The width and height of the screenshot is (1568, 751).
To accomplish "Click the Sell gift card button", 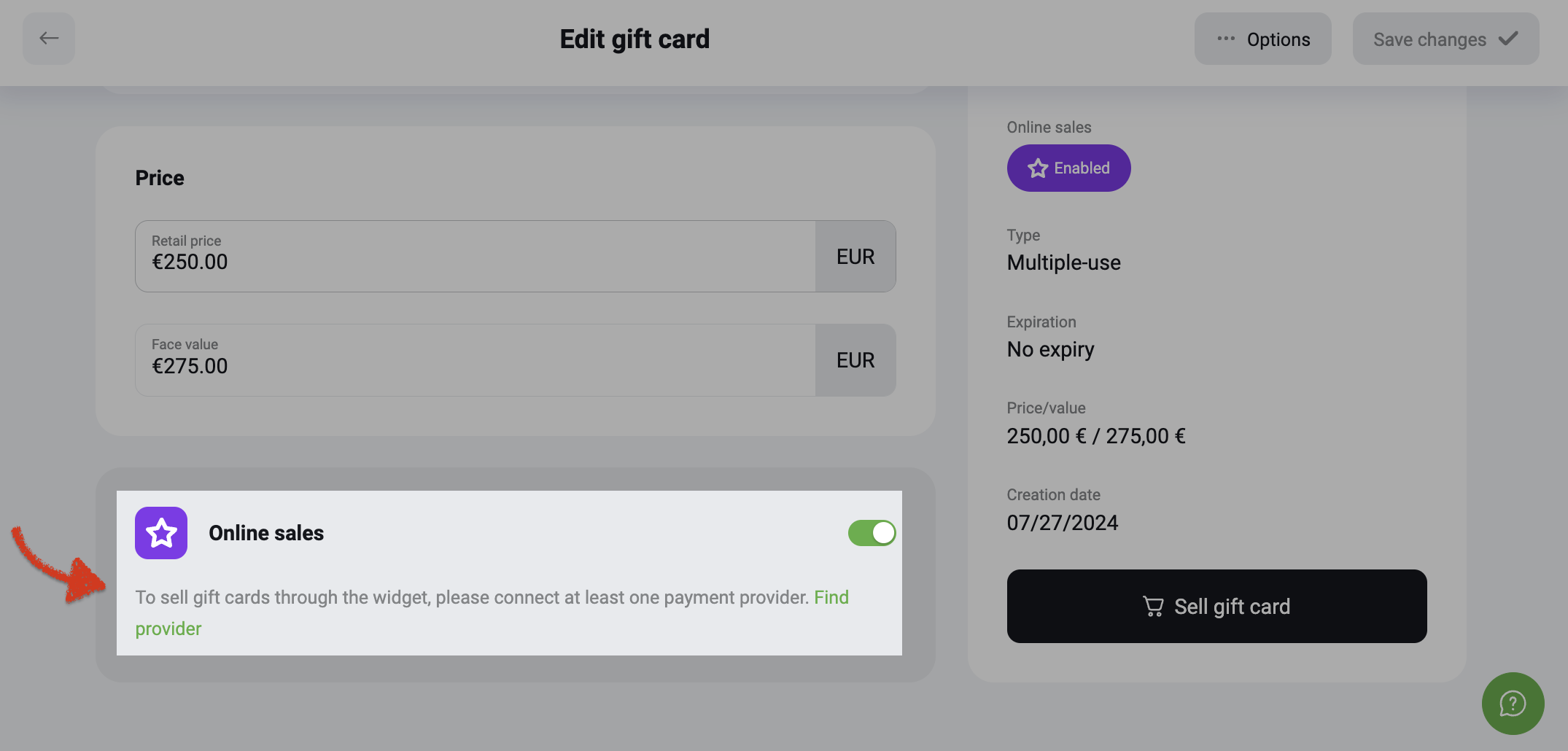I will (1216, 607).
